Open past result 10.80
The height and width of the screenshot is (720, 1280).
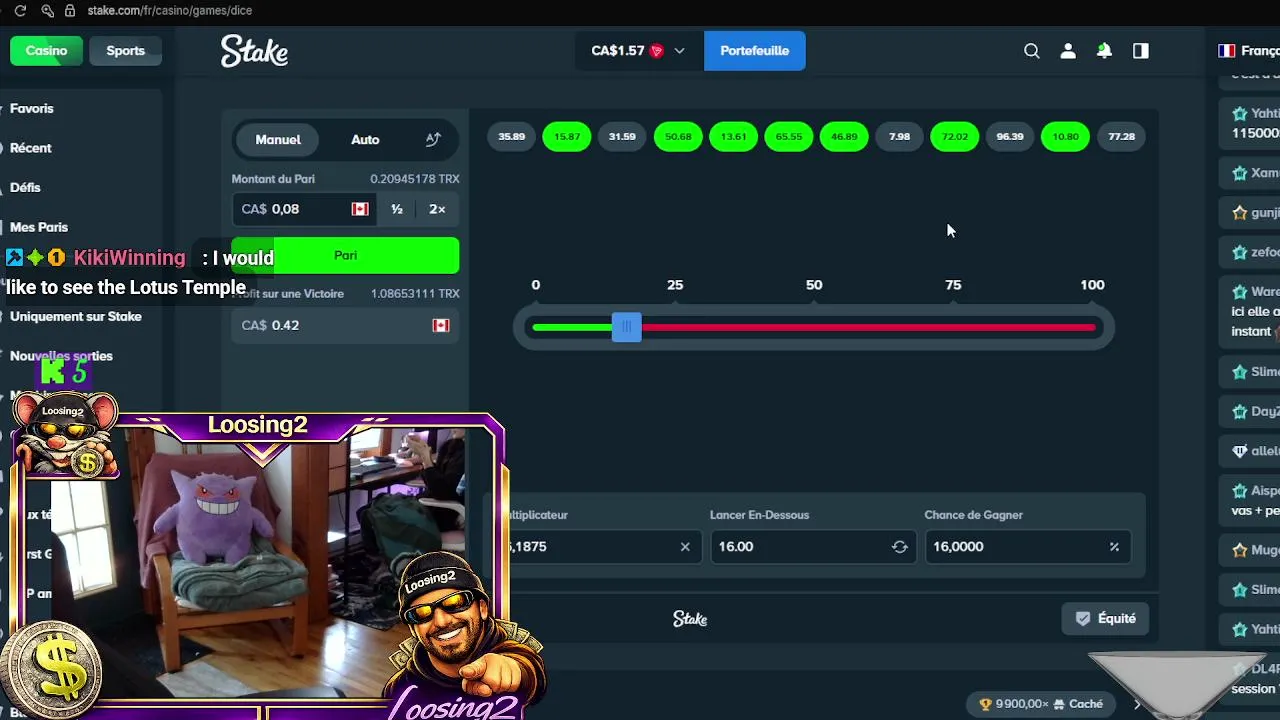[x=1066, y=137]
